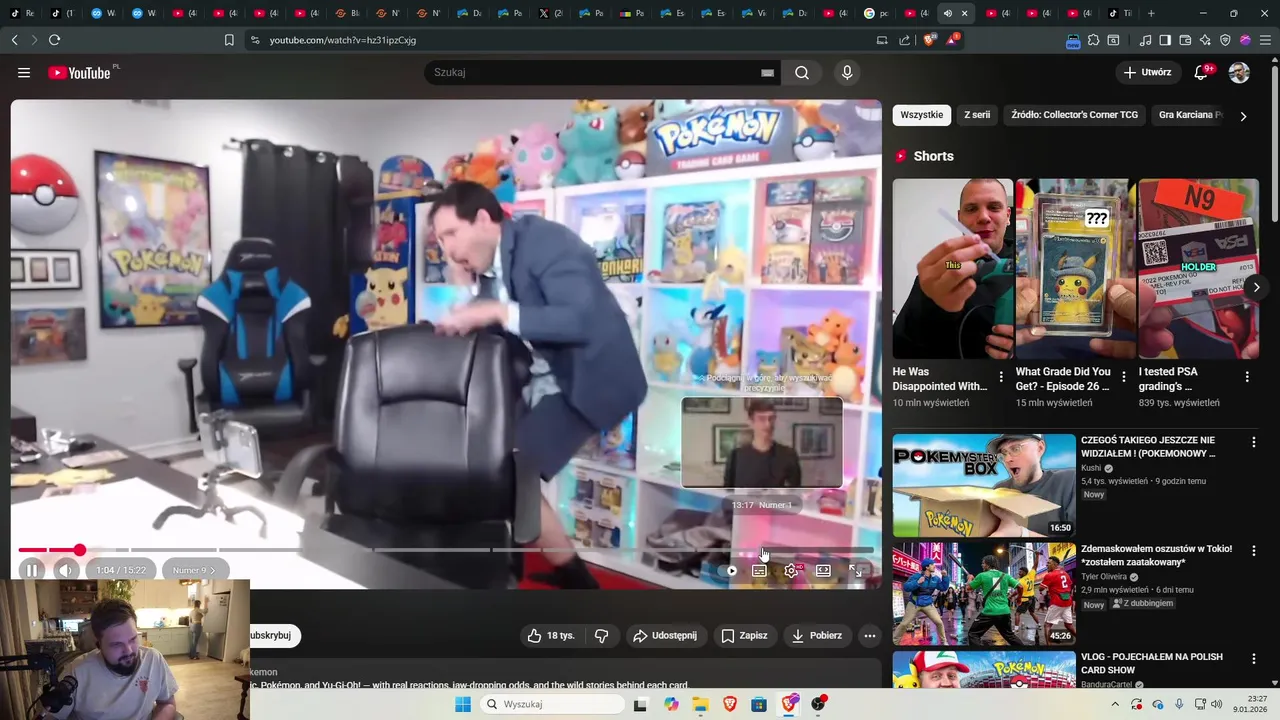
Task: Open 'Zdemaskowałem oszustów w Tokio' thumbnail
Action: (x=984, y=593)
